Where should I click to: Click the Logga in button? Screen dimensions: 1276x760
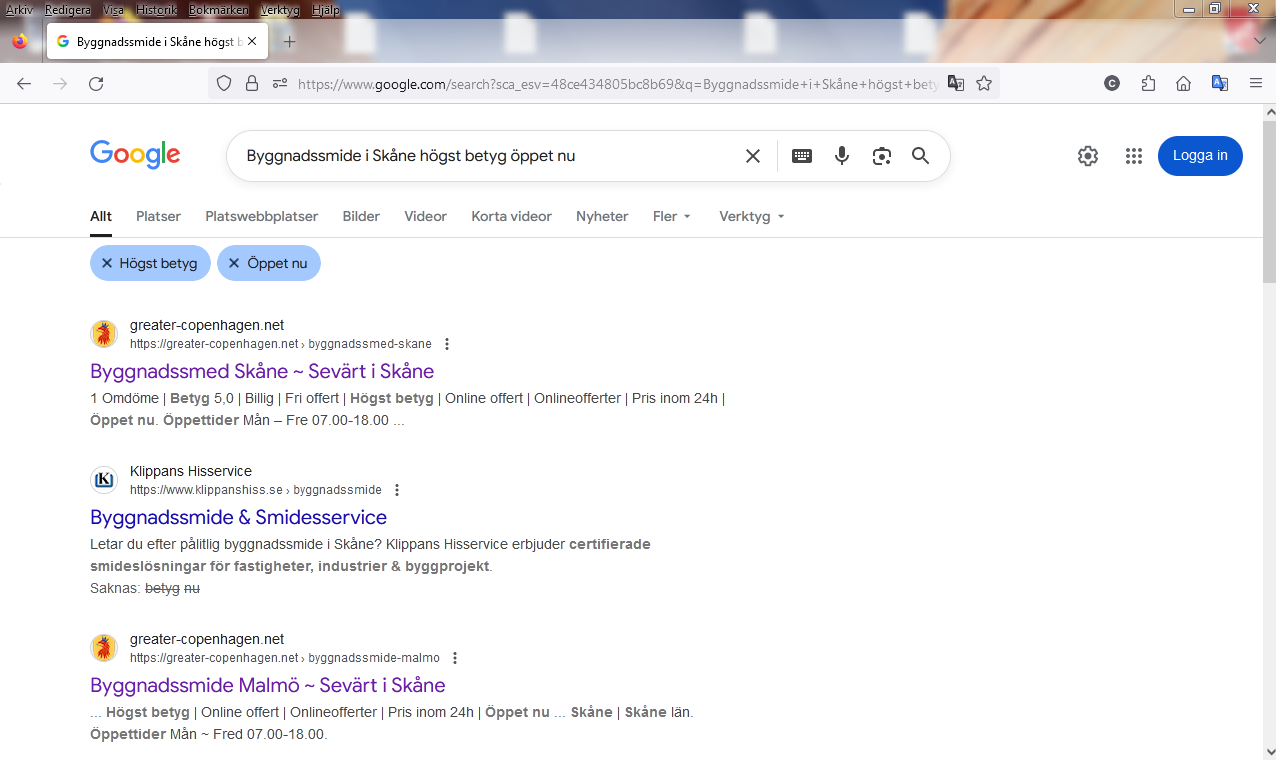[1199, 156]
